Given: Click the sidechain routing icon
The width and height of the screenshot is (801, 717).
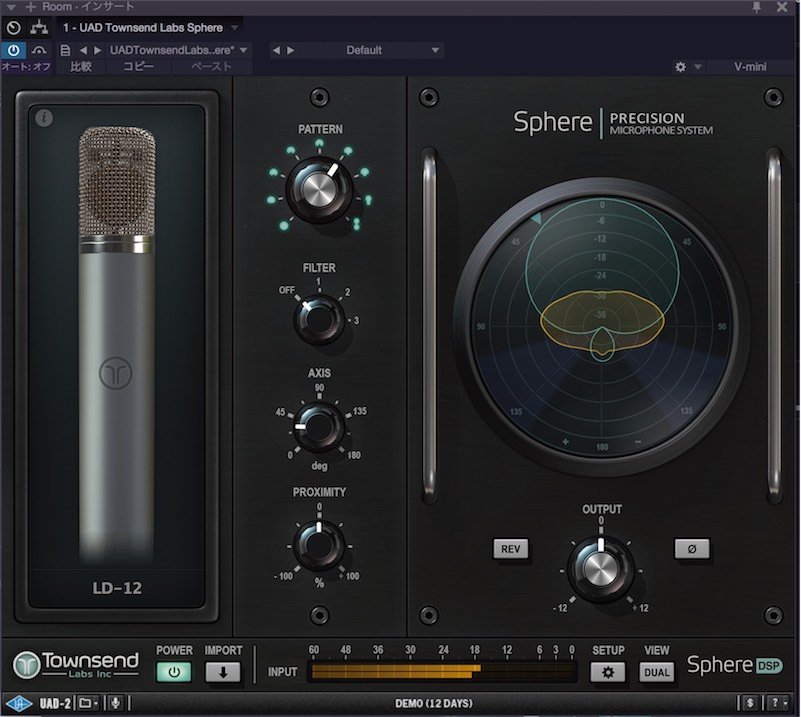Looking at the screenshot, I should (39, 27).
